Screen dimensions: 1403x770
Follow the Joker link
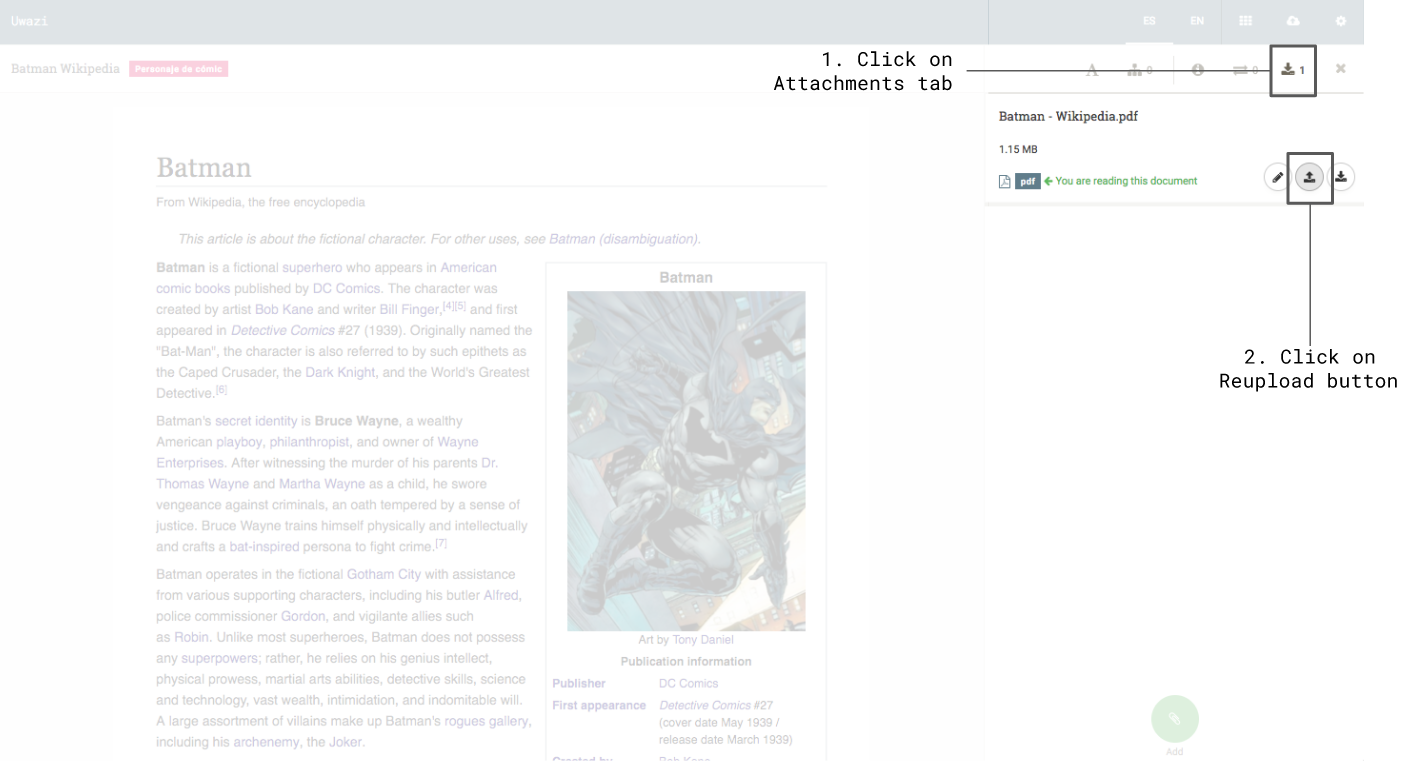(346, 742)
